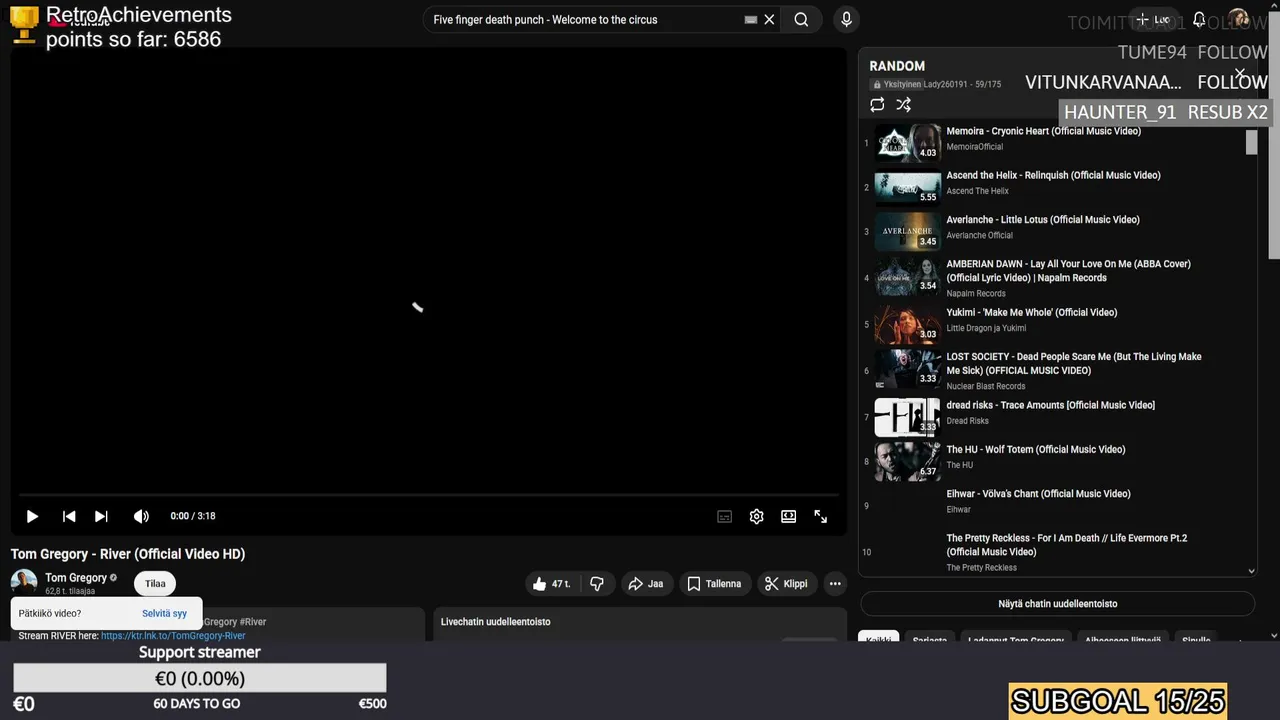Image resolution: width=1280 pixels, height=720 pixels.
Task: Mute the video volume
Action: [141, 516]
